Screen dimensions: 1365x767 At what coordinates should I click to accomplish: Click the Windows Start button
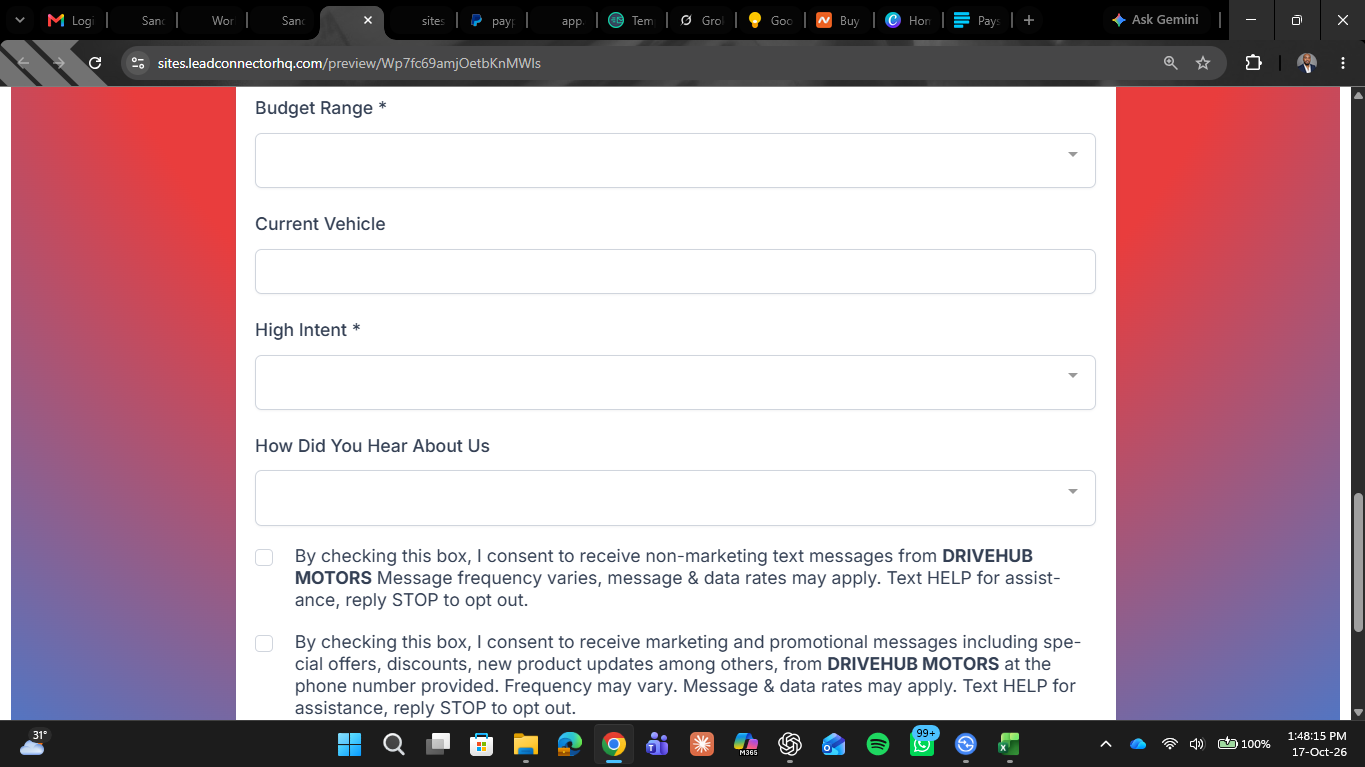tap(349, 744)
